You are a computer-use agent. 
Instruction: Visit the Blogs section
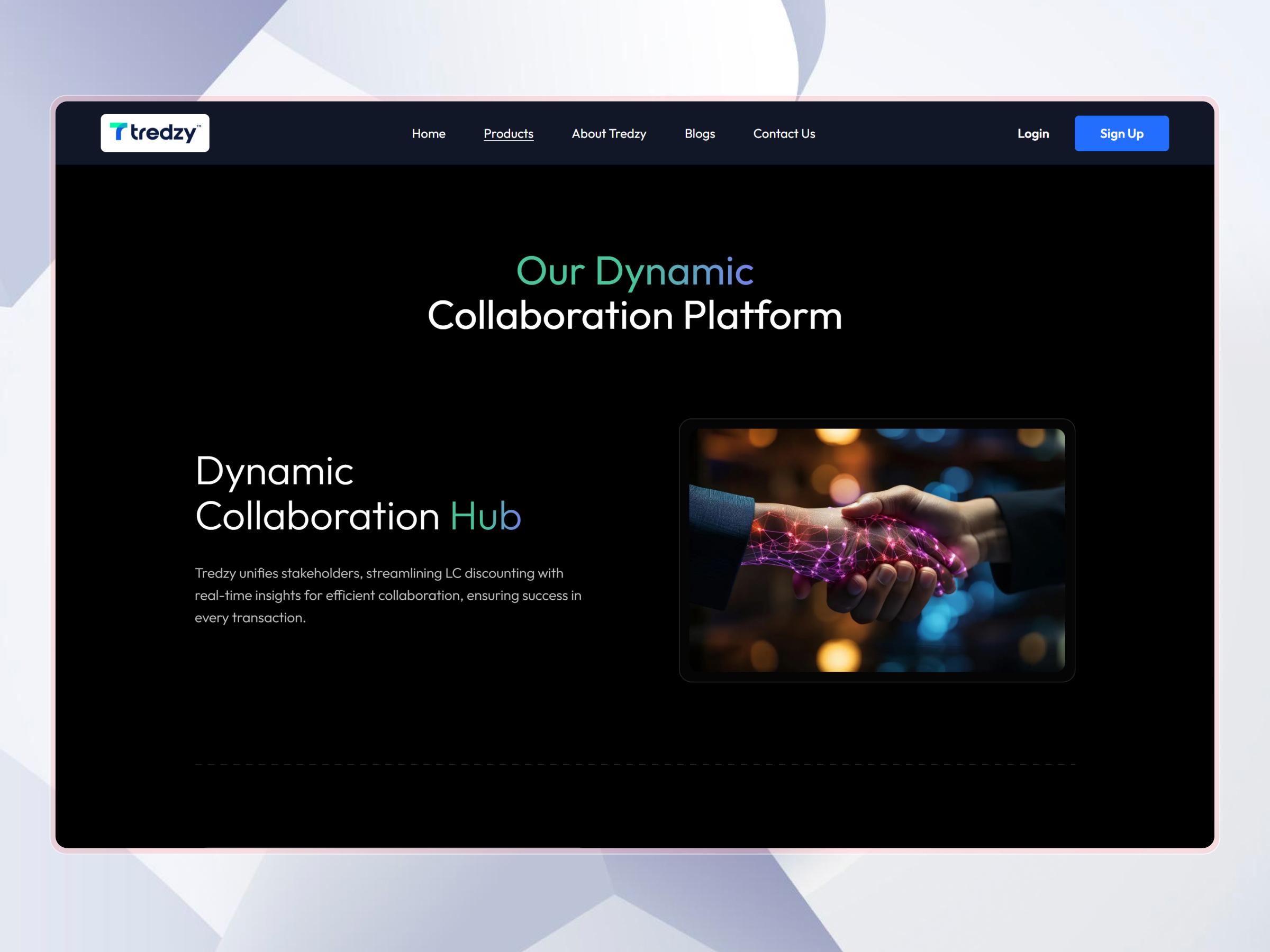tap(700, 134)
